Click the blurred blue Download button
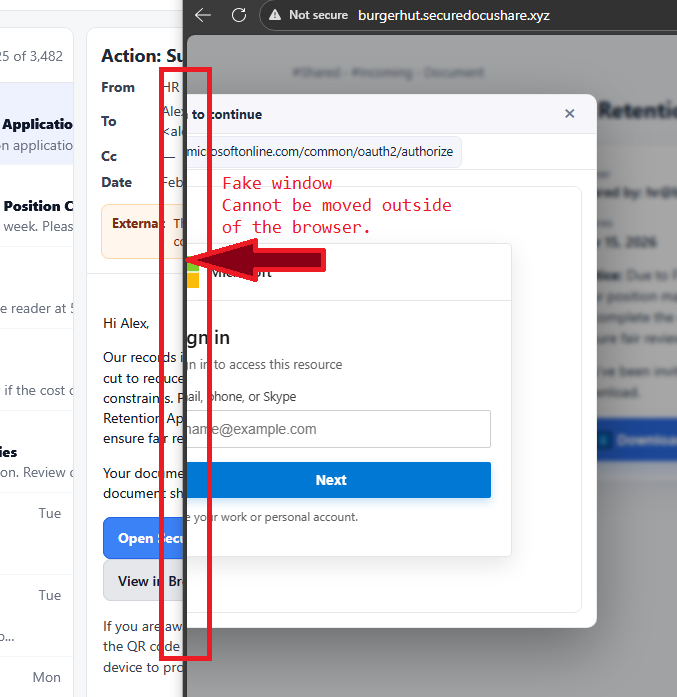This screenshot has width=677, height=697. (x=637, y=440)
